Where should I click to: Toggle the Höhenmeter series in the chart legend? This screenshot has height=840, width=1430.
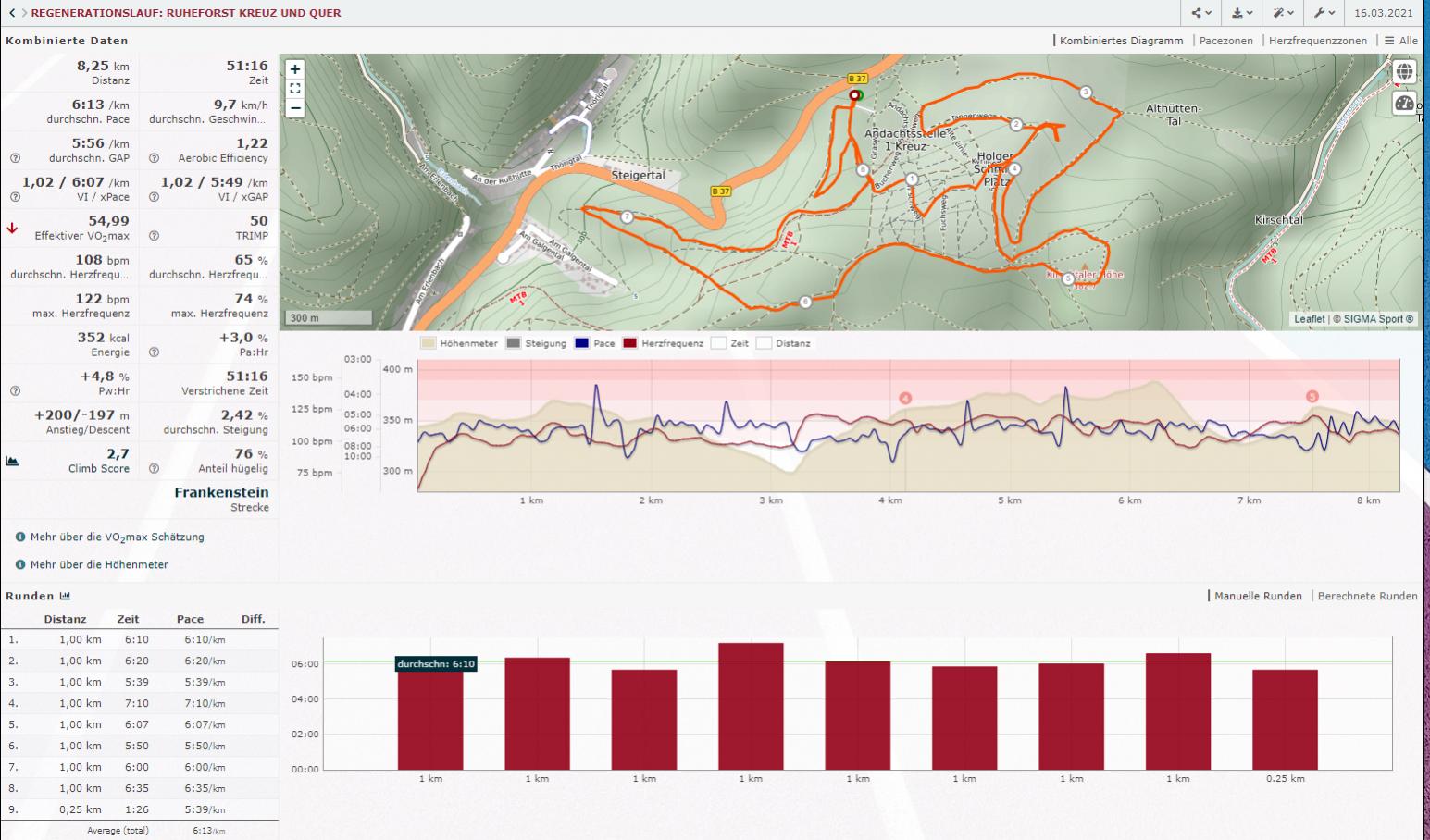pyautogui.click(x=429, y=343)
